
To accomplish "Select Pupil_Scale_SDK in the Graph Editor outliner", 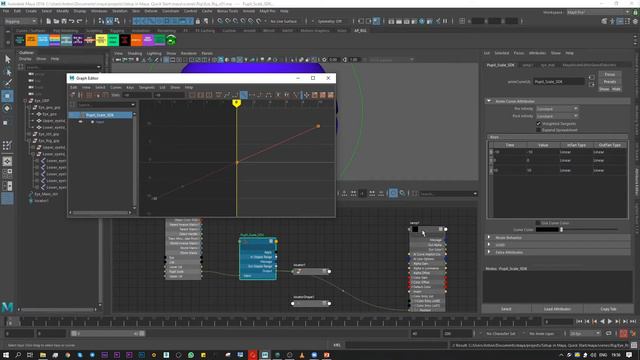I will click(x=100, y=115).
